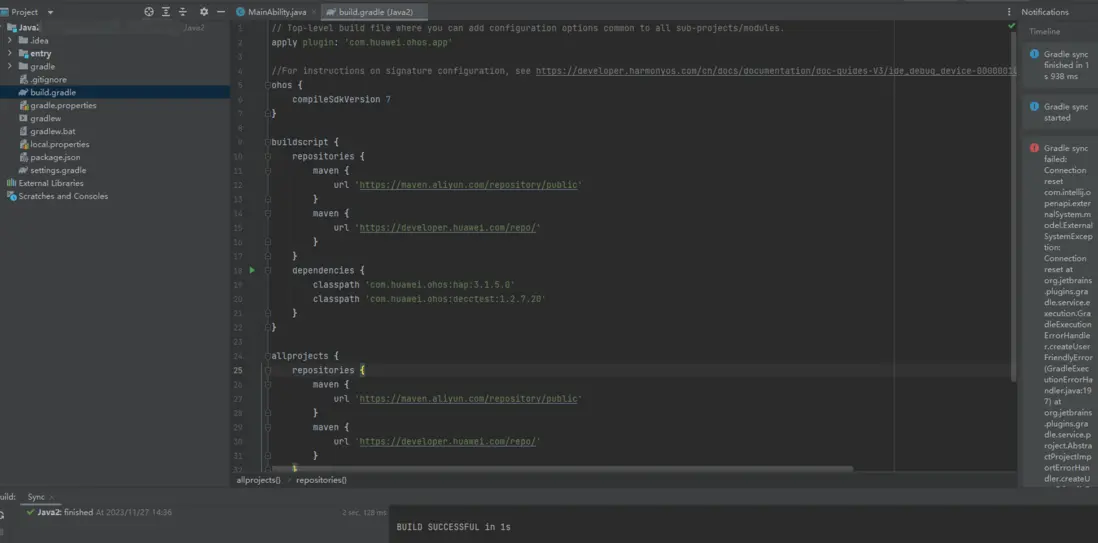
Task: Collapse the ohos block fold marker
Action: [268, 85]
